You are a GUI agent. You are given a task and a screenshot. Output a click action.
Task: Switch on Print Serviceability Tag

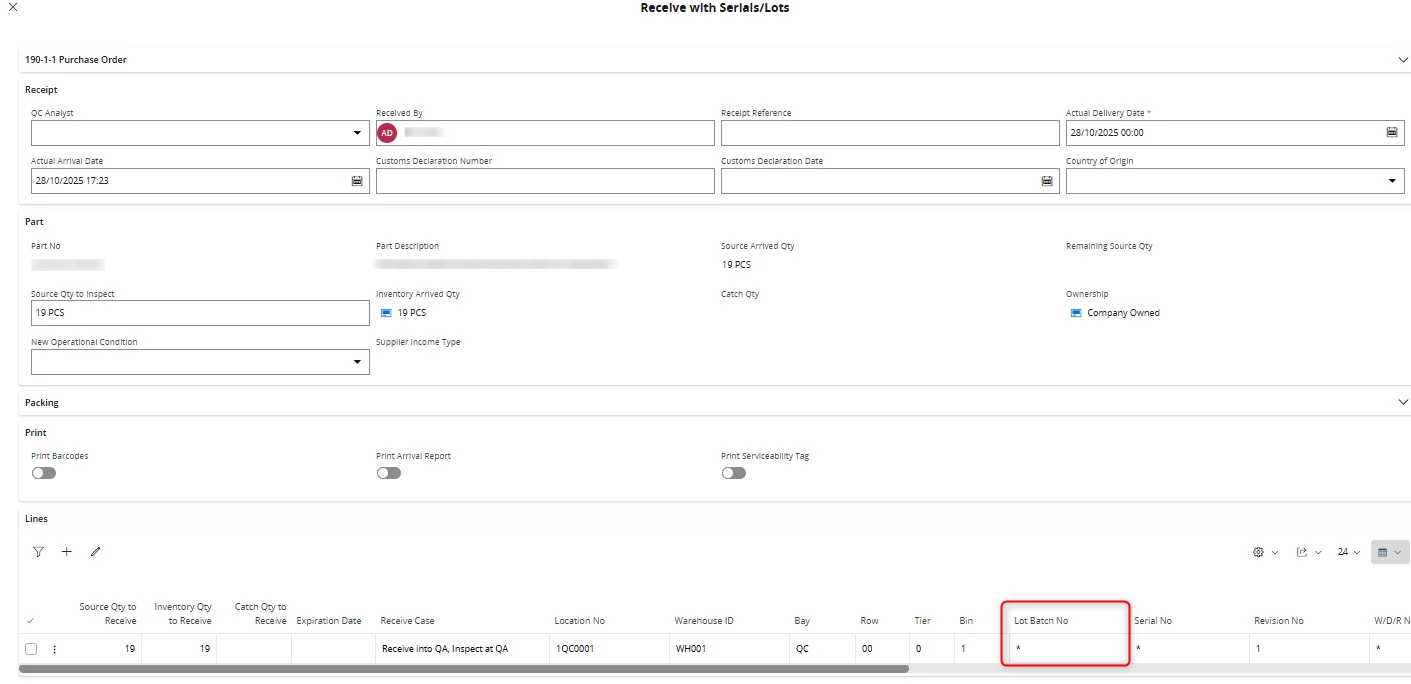click(734, 473)
